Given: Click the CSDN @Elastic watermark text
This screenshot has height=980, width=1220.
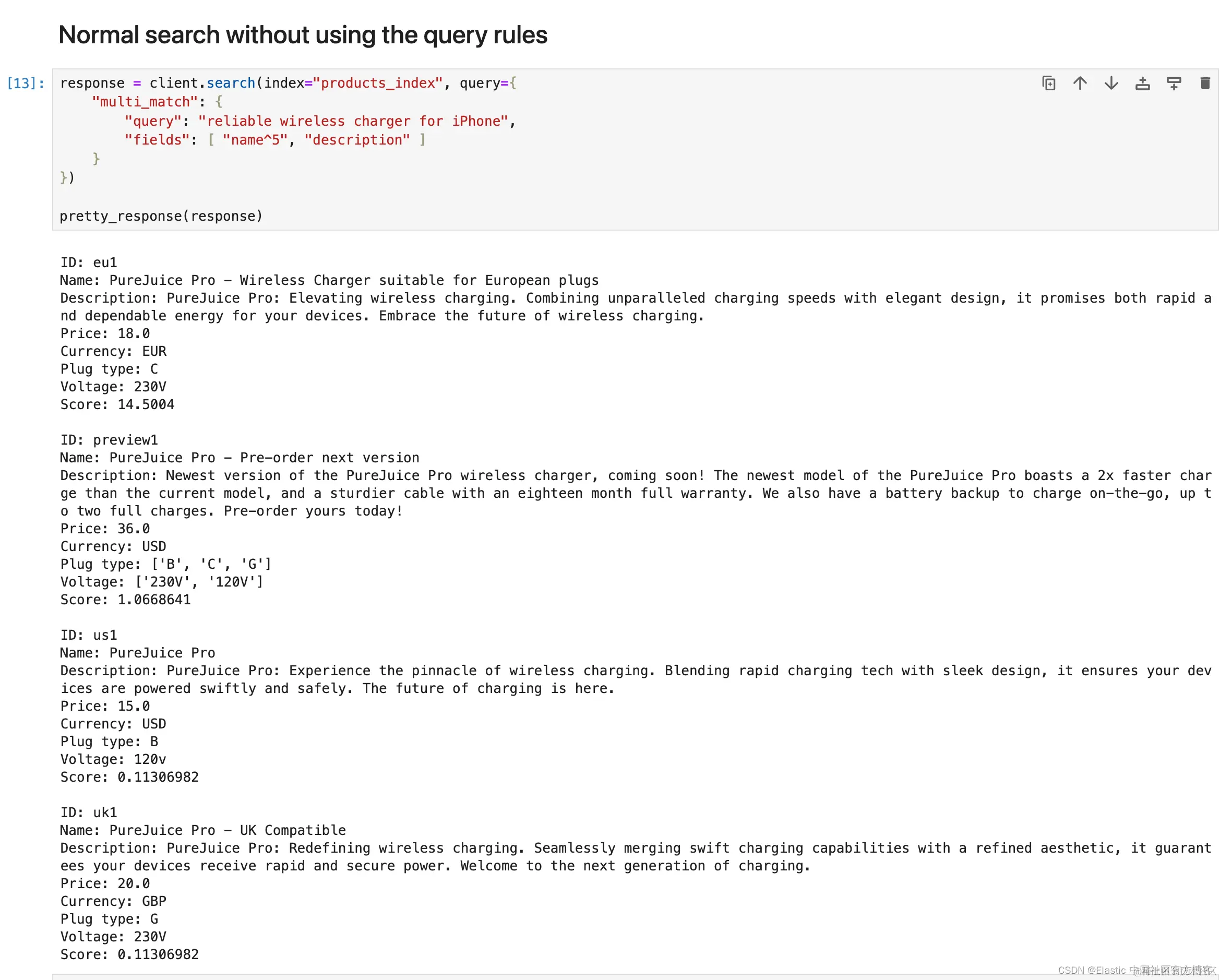Looking at the screenshot, I should click(1135, 970).
